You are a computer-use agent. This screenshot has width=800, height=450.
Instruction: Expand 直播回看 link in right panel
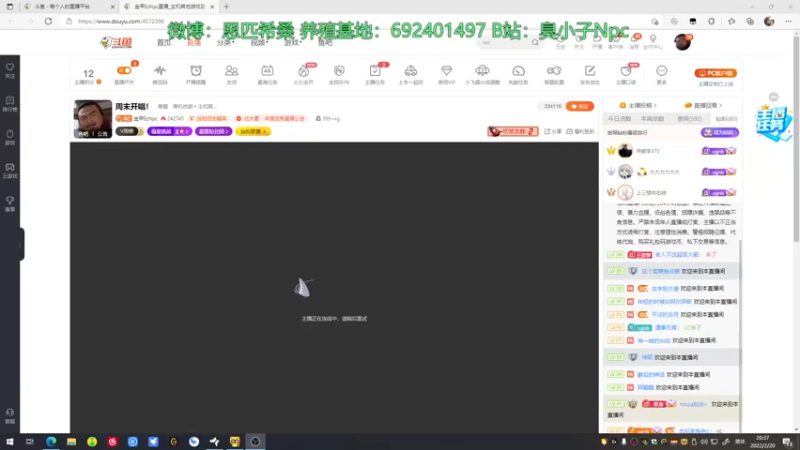(703, 105)
